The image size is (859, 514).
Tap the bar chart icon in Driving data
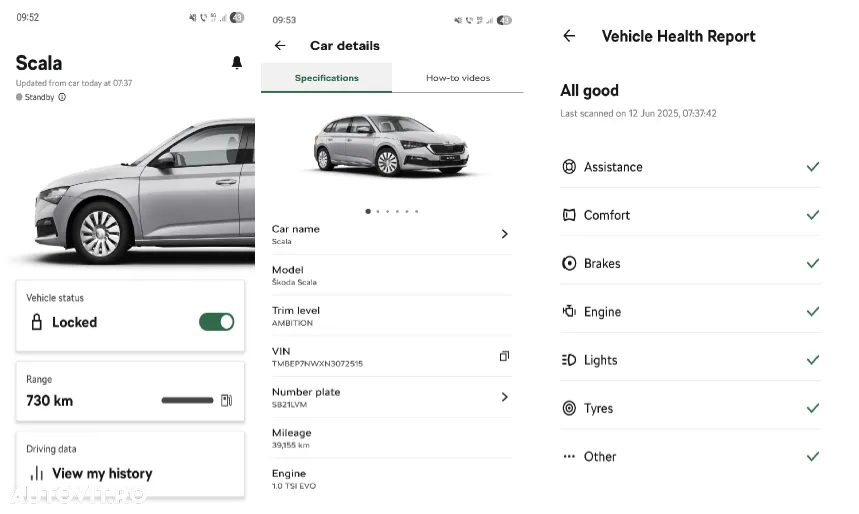click(x=37, y=473)
